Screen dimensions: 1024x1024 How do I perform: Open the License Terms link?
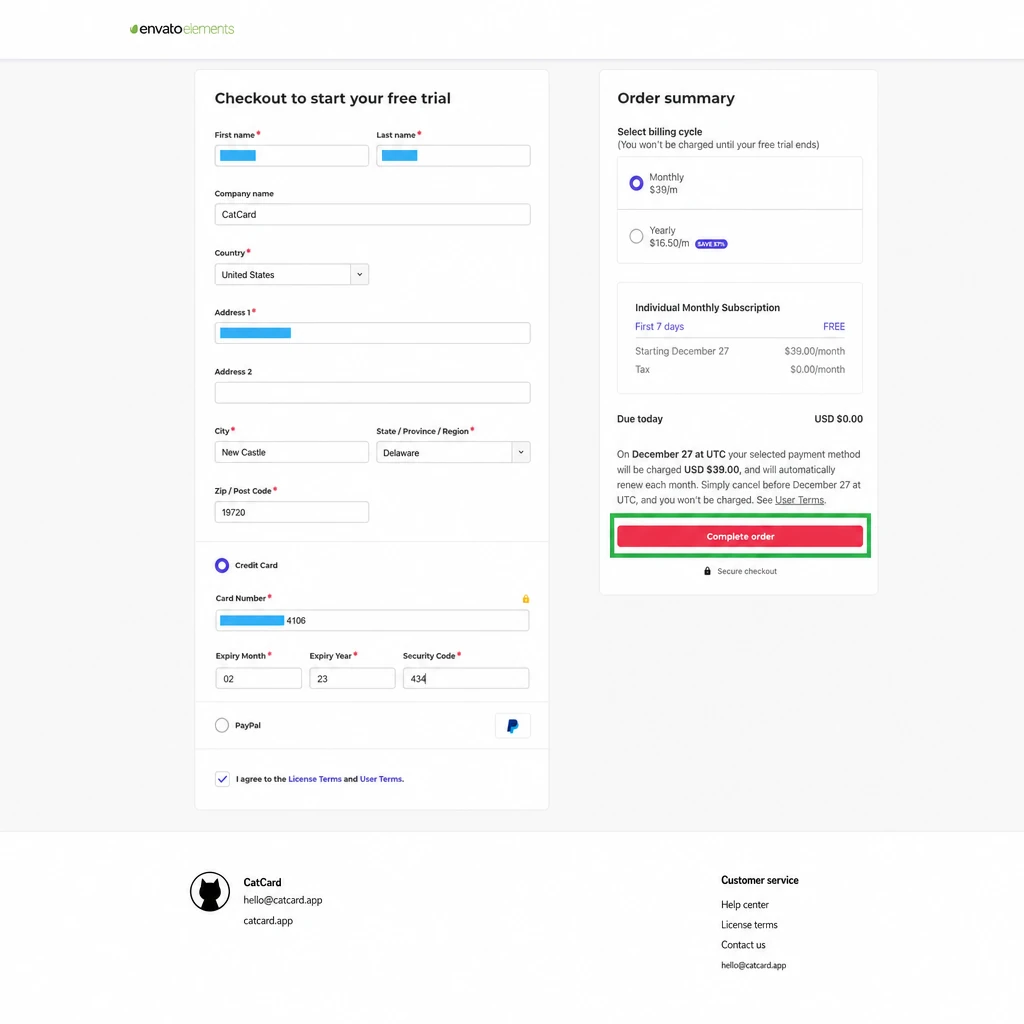315,779
